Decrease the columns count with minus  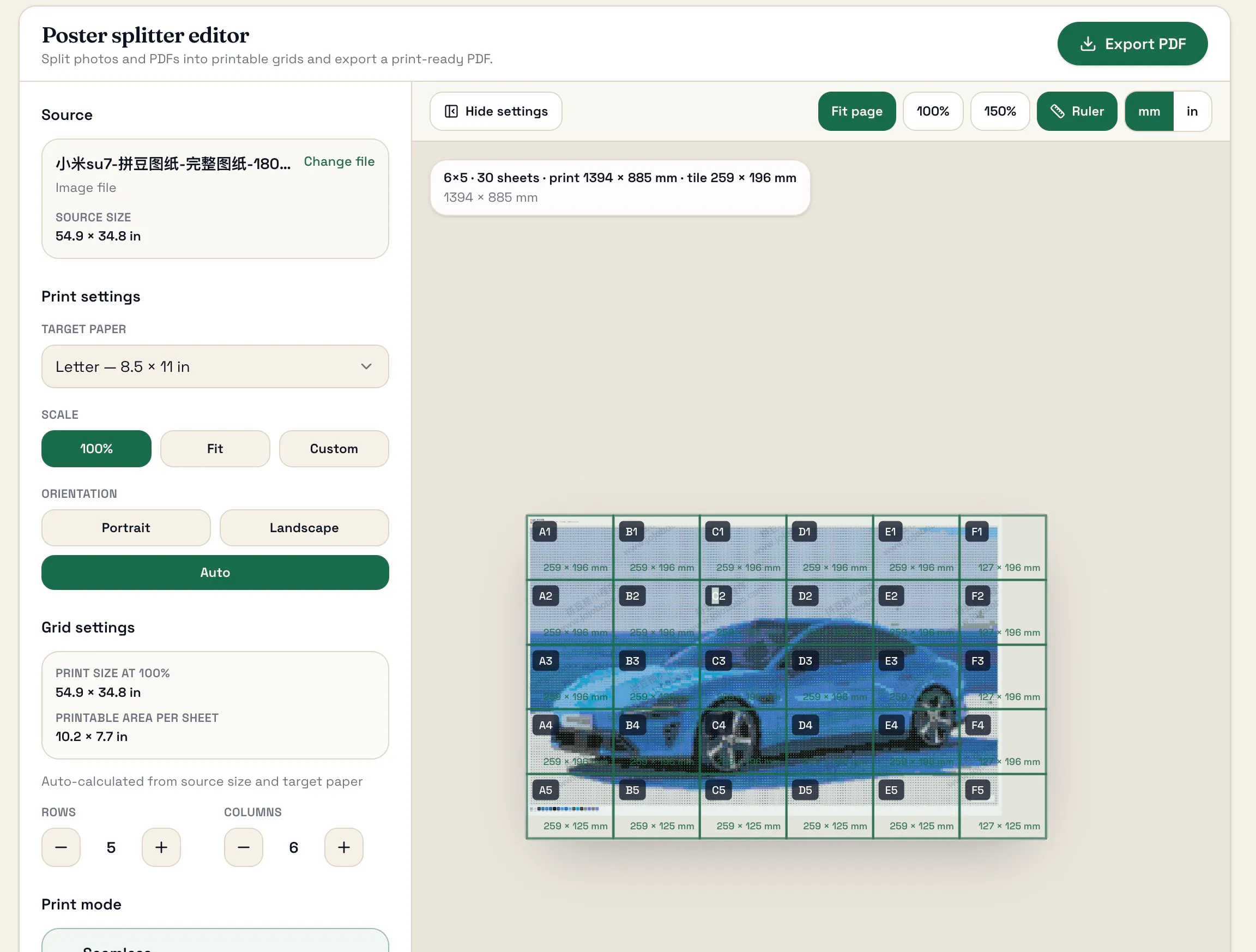coord(244,847)
